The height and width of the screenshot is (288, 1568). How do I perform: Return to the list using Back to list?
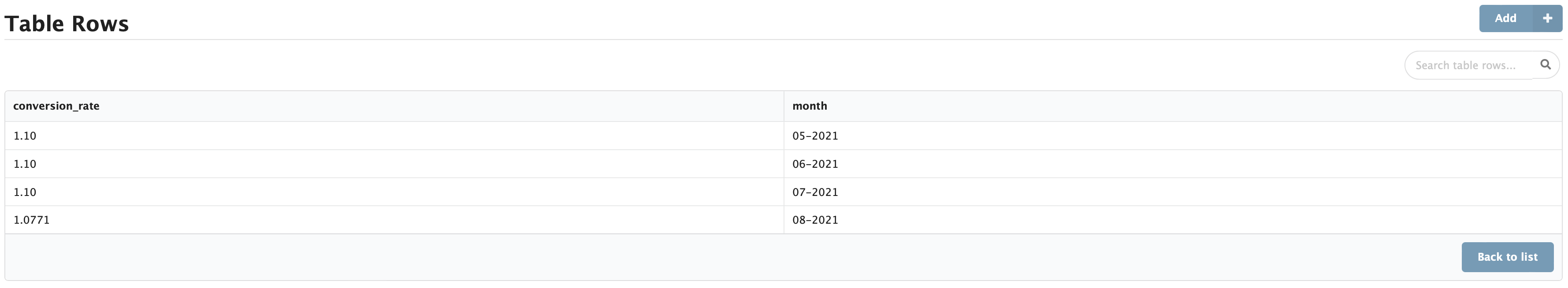1507,256
